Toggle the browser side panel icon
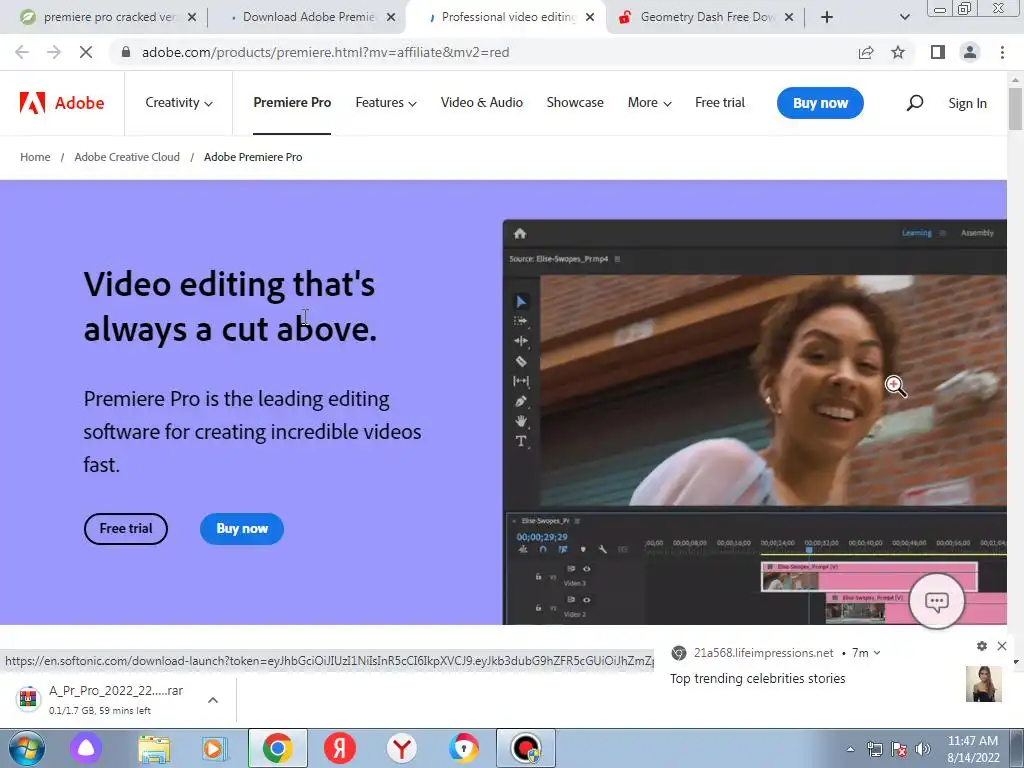This screenshot has width=1024, height=768. click(x=938, y=52)
